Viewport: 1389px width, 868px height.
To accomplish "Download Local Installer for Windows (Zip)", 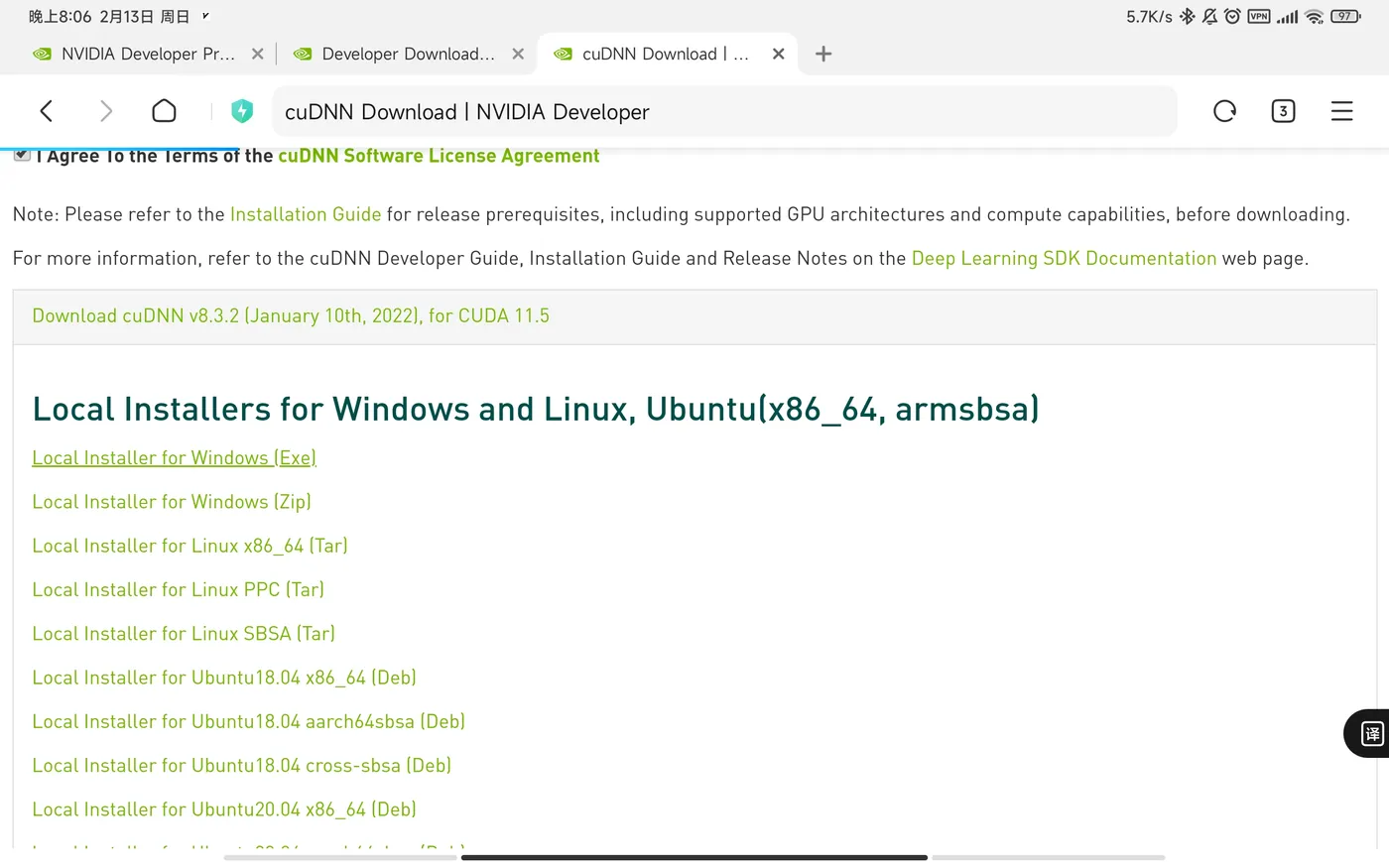I will coord(172,501).
